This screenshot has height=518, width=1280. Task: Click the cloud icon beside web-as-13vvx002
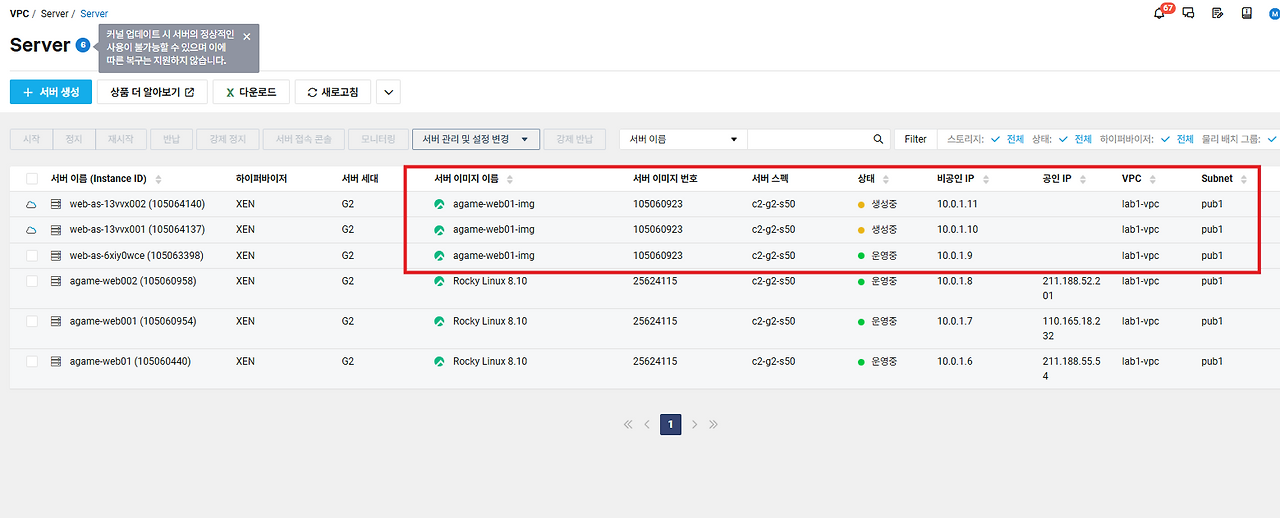tap(31, 204)
